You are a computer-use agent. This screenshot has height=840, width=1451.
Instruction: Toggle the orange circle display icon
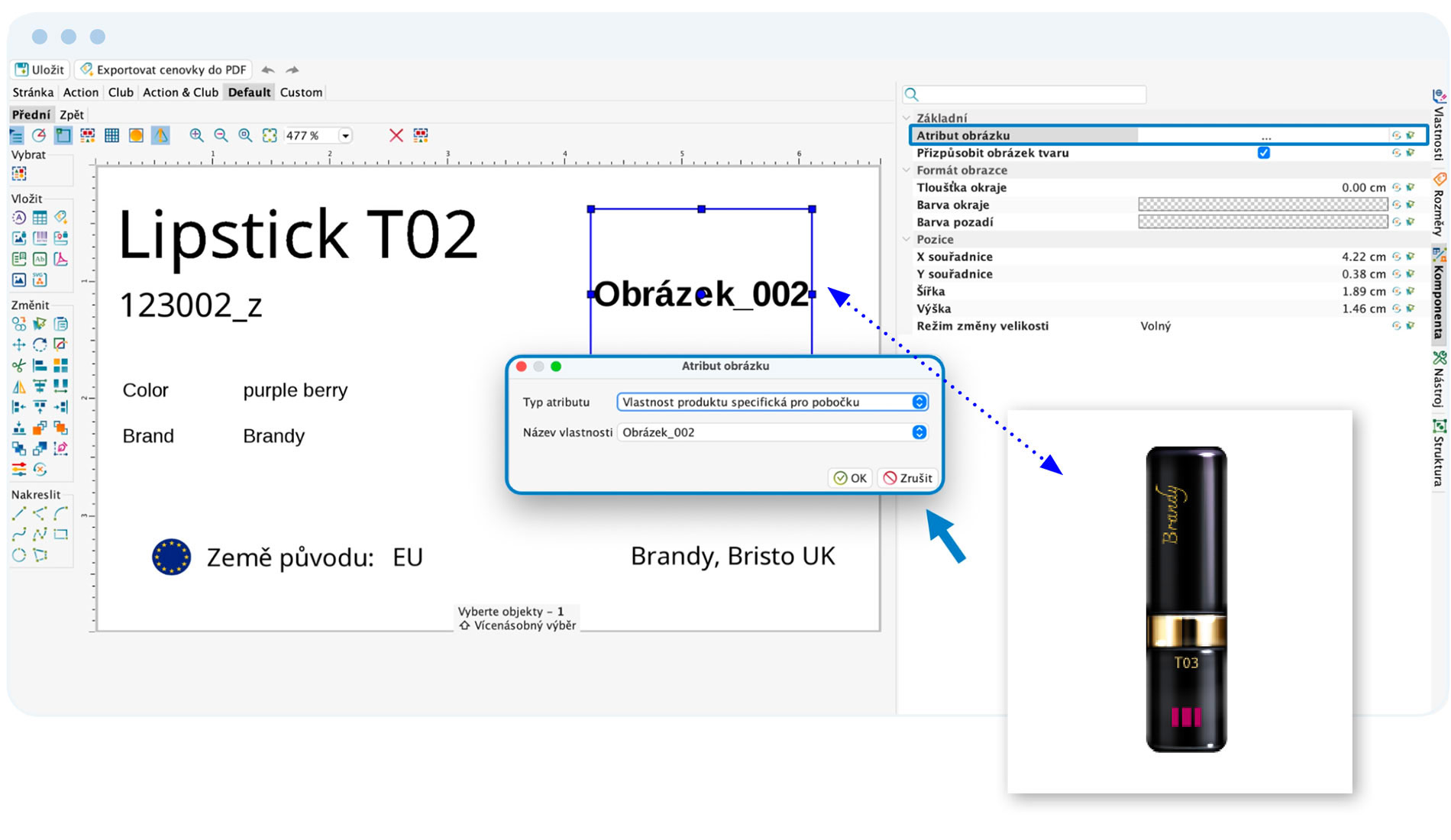point(136,135)
